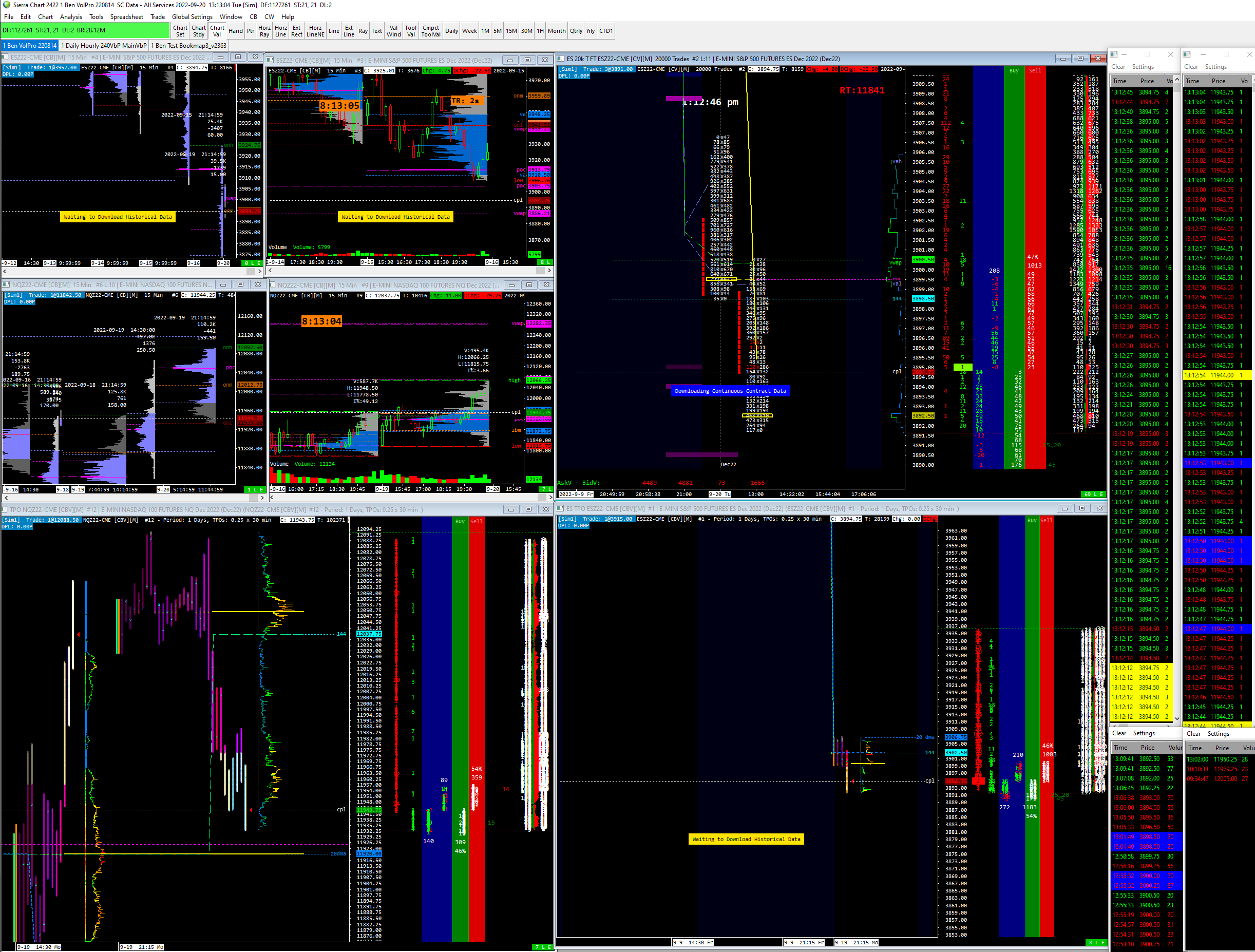Open Chart Stdy studies button

tap(199, 31)
